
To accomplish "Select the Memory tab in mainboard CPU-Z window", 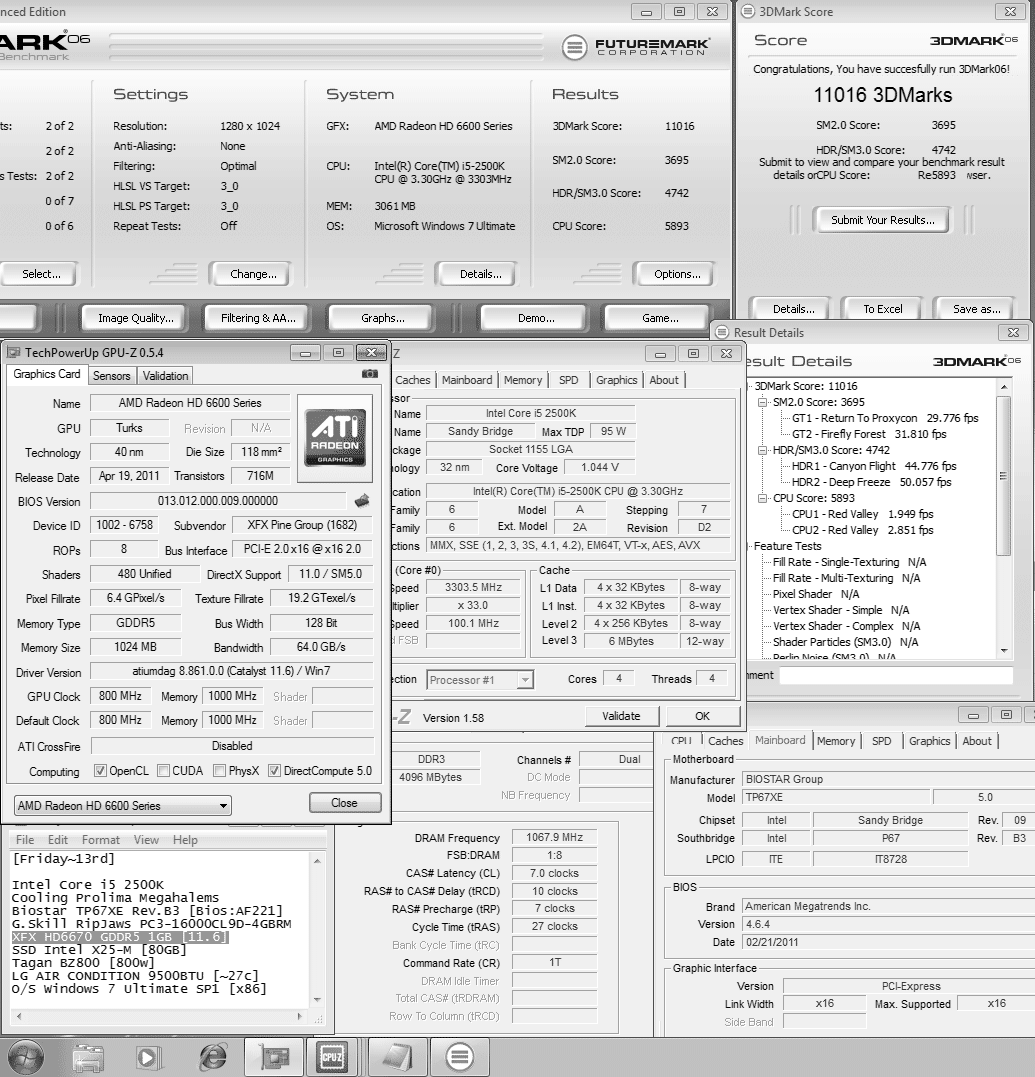I will point(836,741).
